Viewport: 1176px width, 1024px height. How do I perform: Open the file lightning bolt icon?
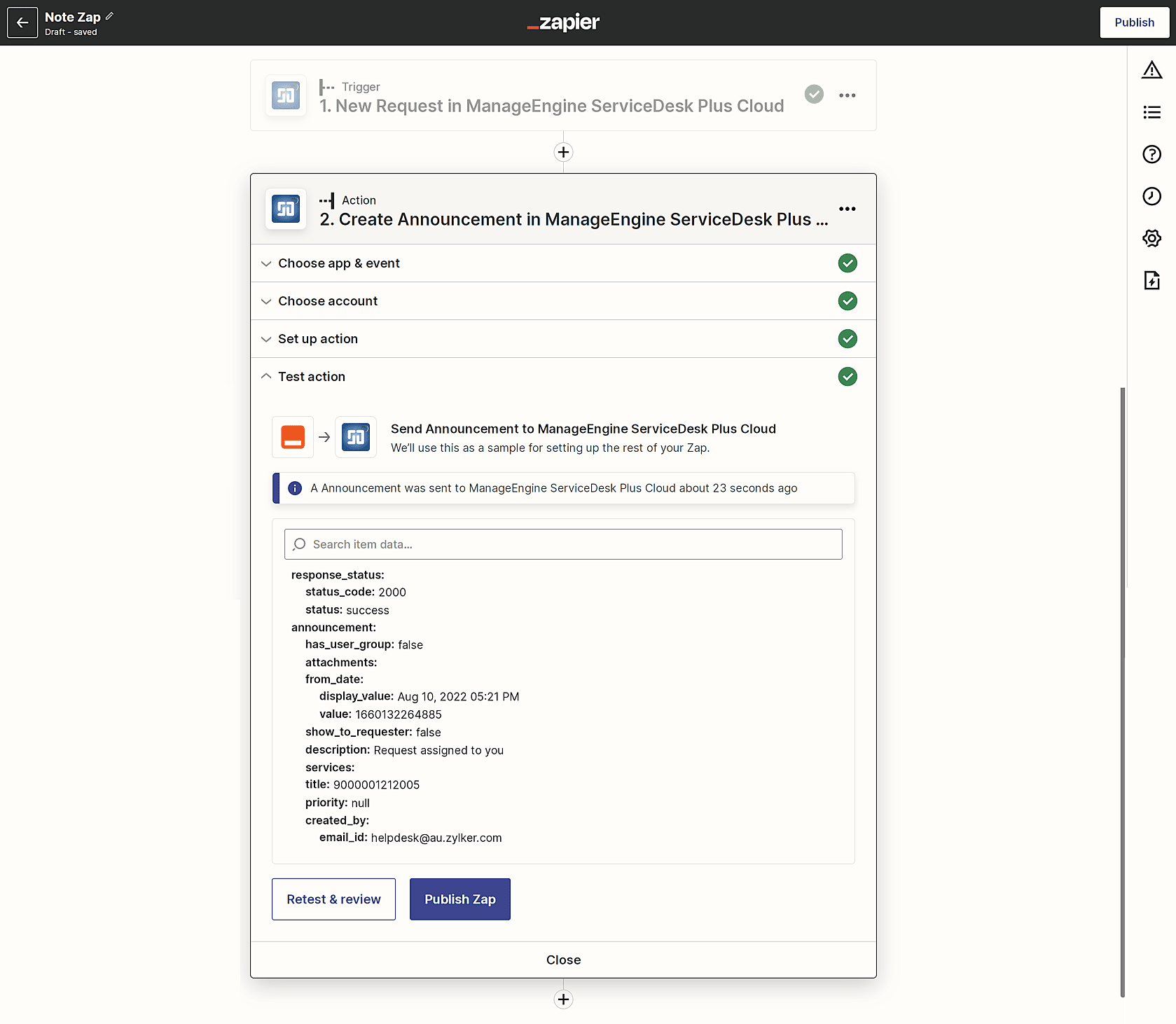1151,280
